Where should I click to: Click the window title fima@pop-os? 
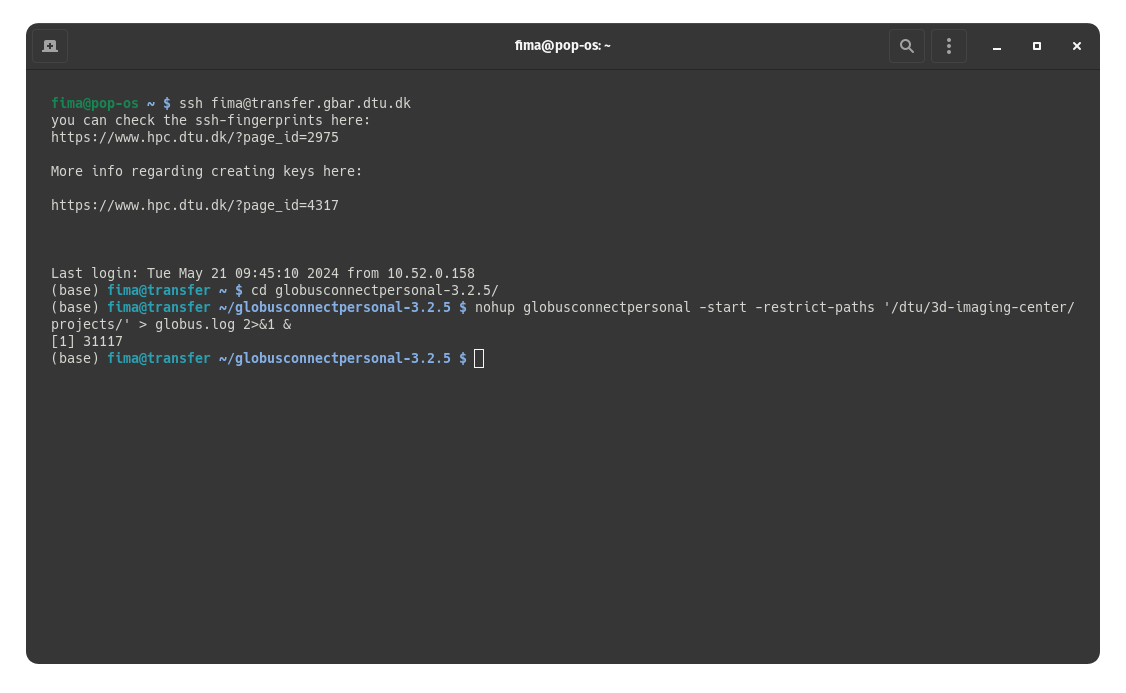pyautogui.click(x=562, y=46)
